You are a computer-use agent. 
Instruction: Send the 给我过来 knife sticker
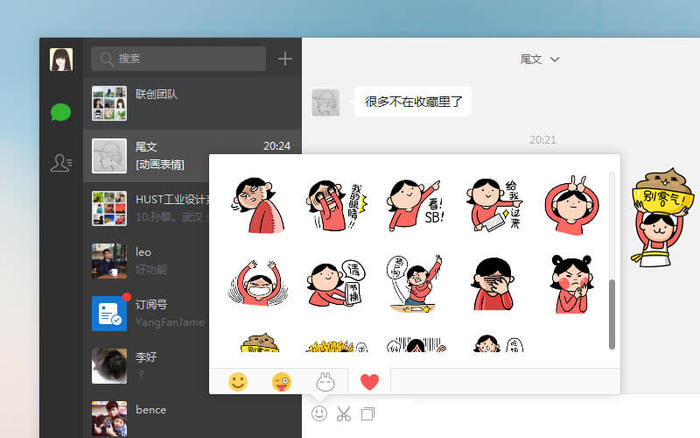tap(493, 205)
